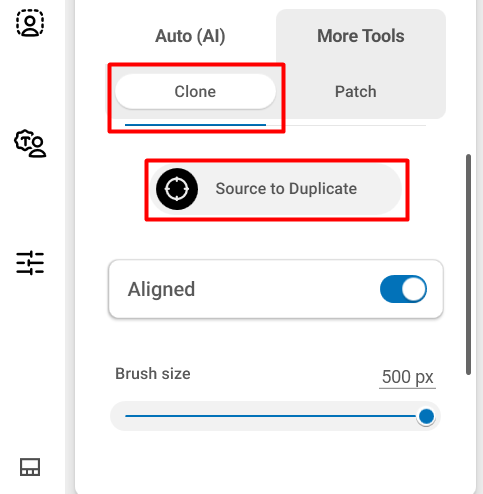Click the blue brush size slider track
The width and height of the screenshot is (483, 494).
coord(271,416)
